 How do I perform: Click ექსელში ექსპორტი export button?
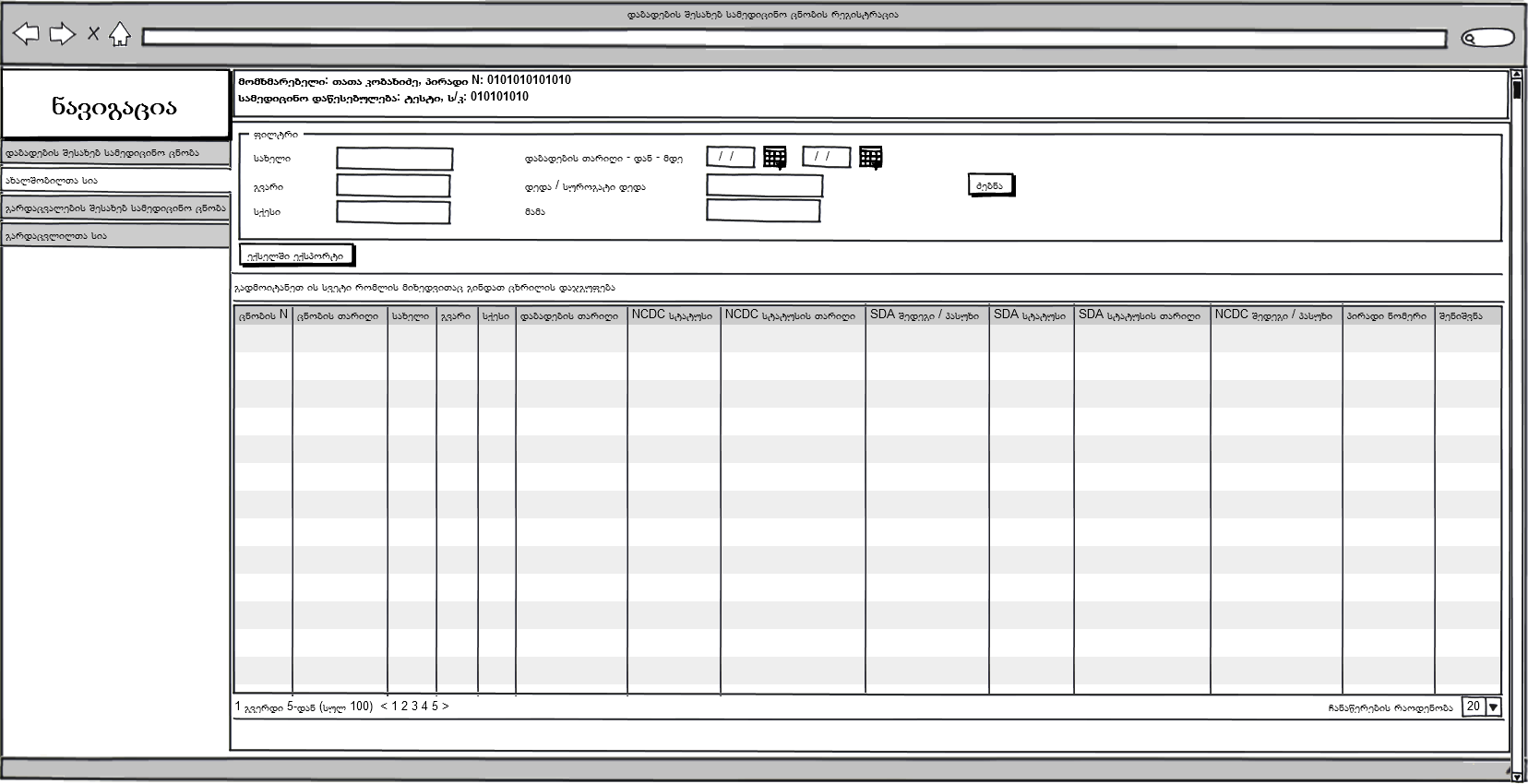[296, 255]
